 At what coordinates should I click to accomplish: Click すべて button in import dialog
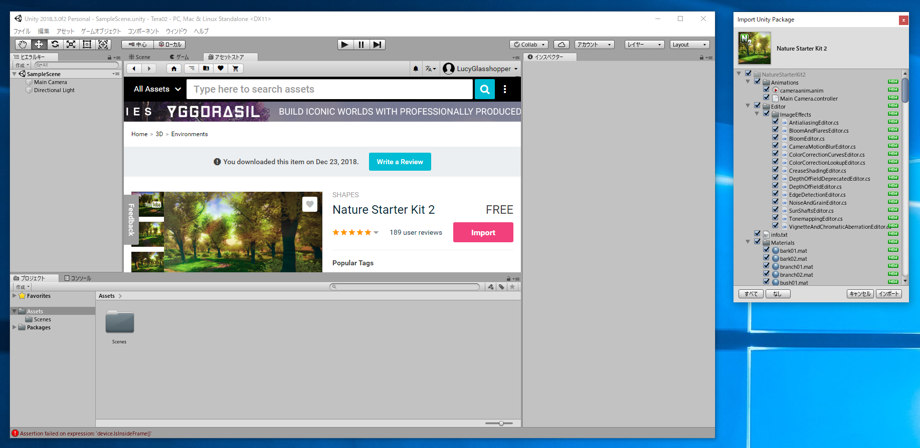click(750, 294)
